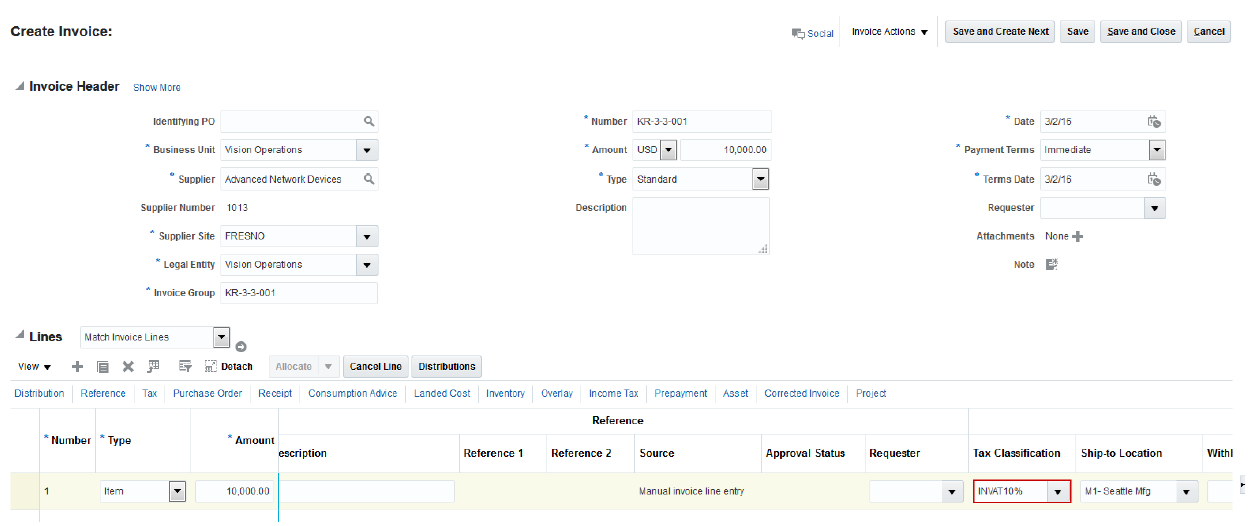This screenshot has width=1255, height=526.
Task: Switch to Receipt tab
Action: click(x=275, y=393)
